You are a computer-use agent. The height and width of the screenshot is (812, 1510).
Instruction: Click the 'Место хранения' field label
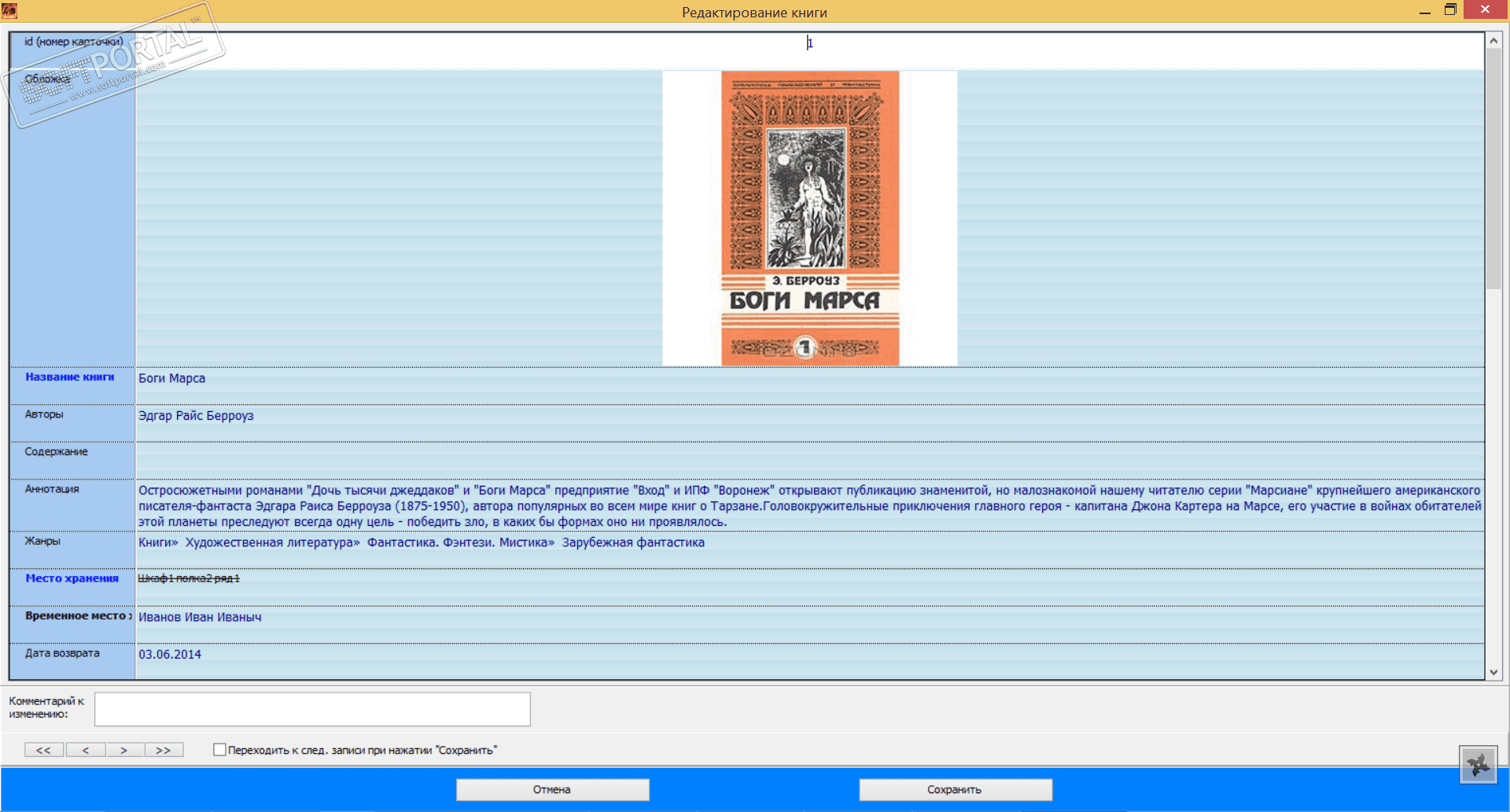pos(72,578)
